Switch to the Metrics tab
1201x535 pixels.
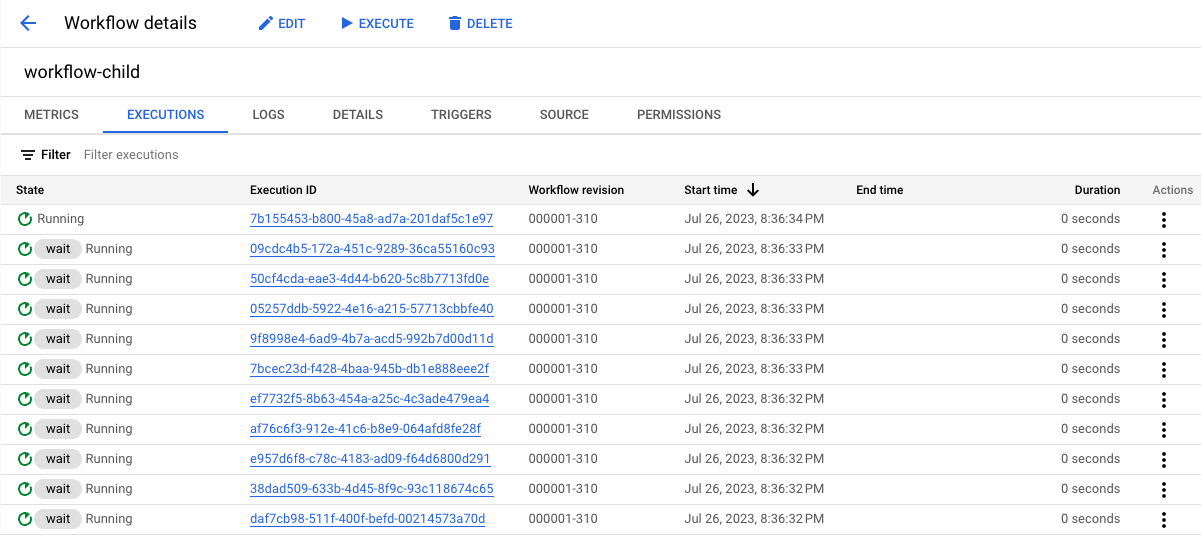[x=51, y=115]
